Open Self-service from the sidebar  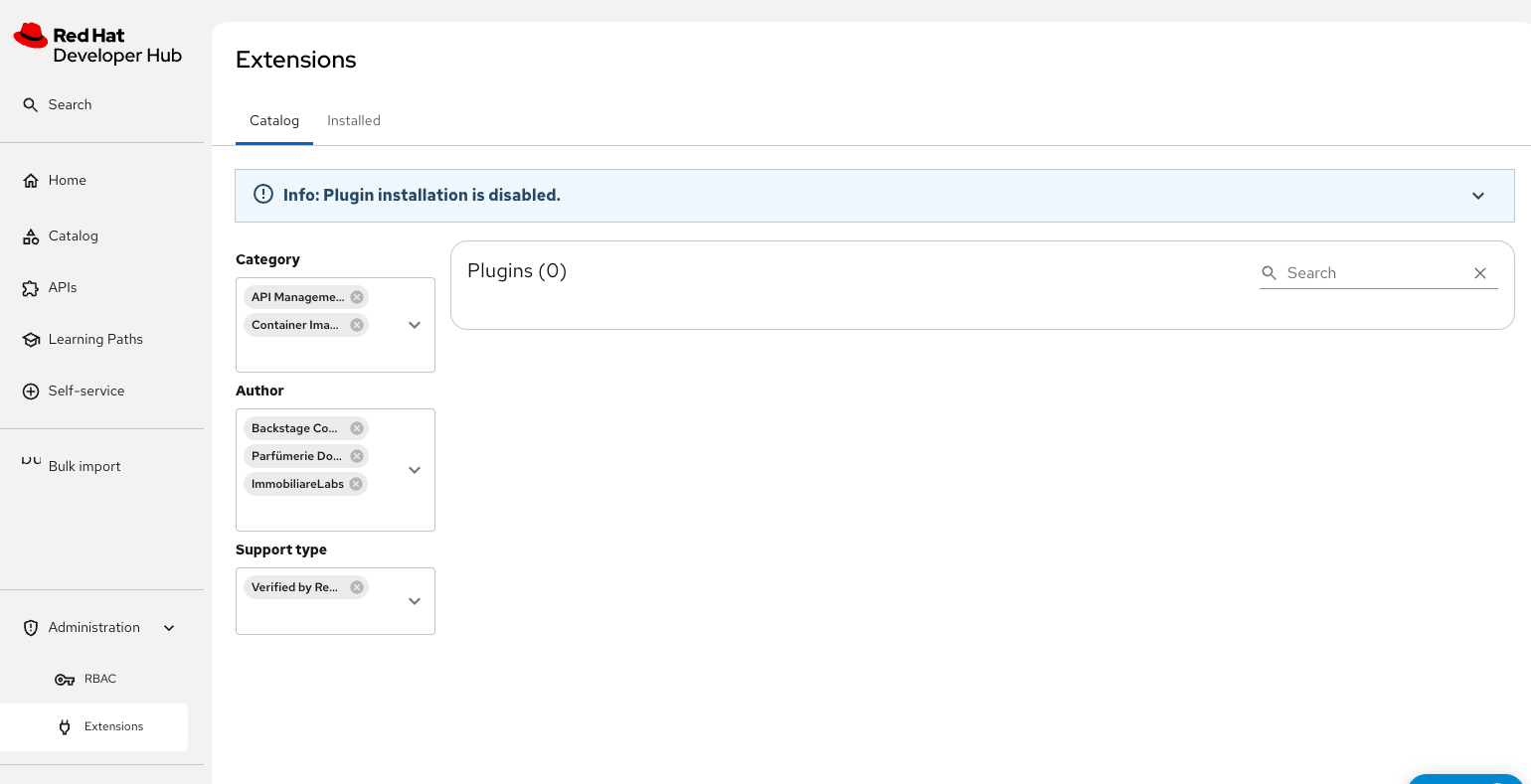[x=86, y=391]
